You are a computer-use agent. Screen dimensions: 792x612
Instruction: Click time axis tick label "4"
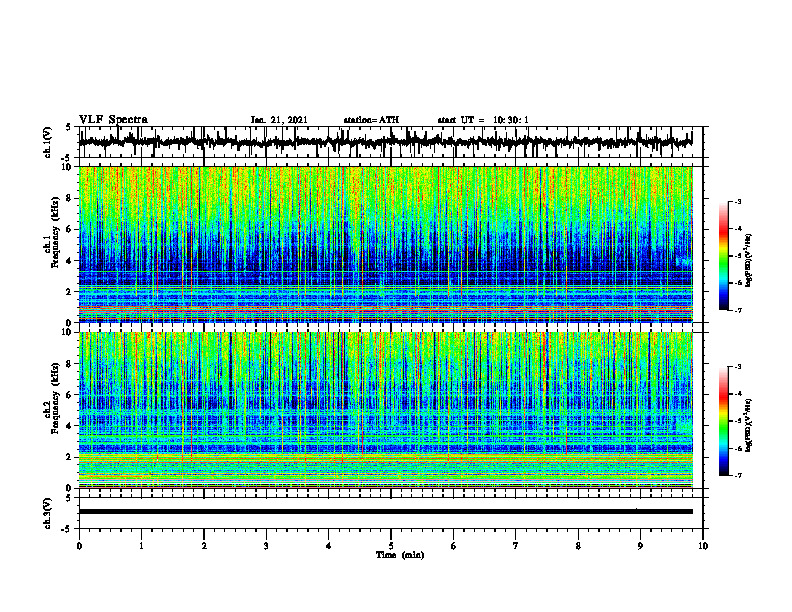[x=329, y=546]
